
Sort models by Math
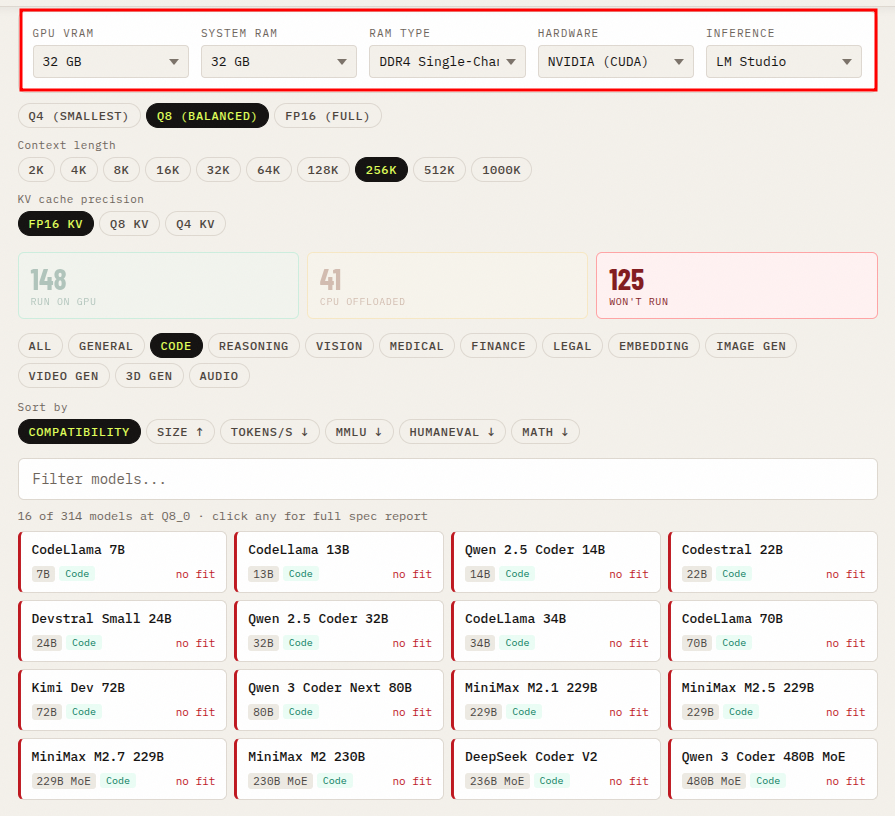(x=546, y=432)
